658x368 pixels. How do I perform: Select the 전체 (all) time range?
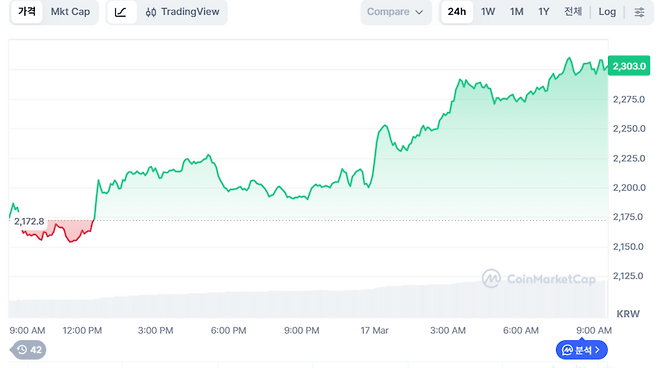573,12
